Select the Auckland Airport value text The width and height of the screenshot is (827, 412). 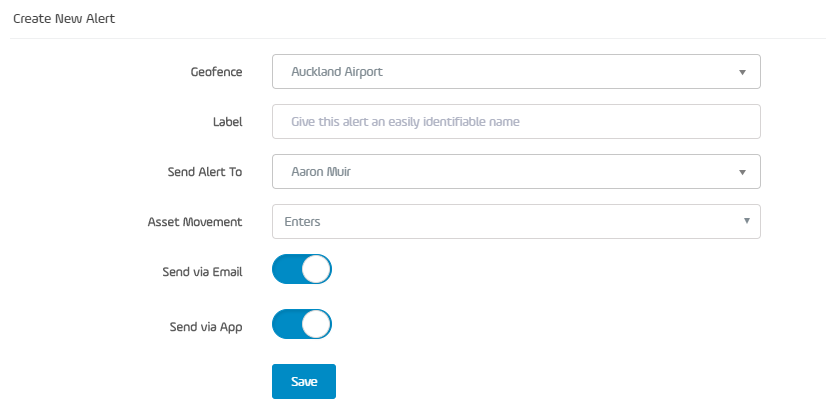coord(337,72)
